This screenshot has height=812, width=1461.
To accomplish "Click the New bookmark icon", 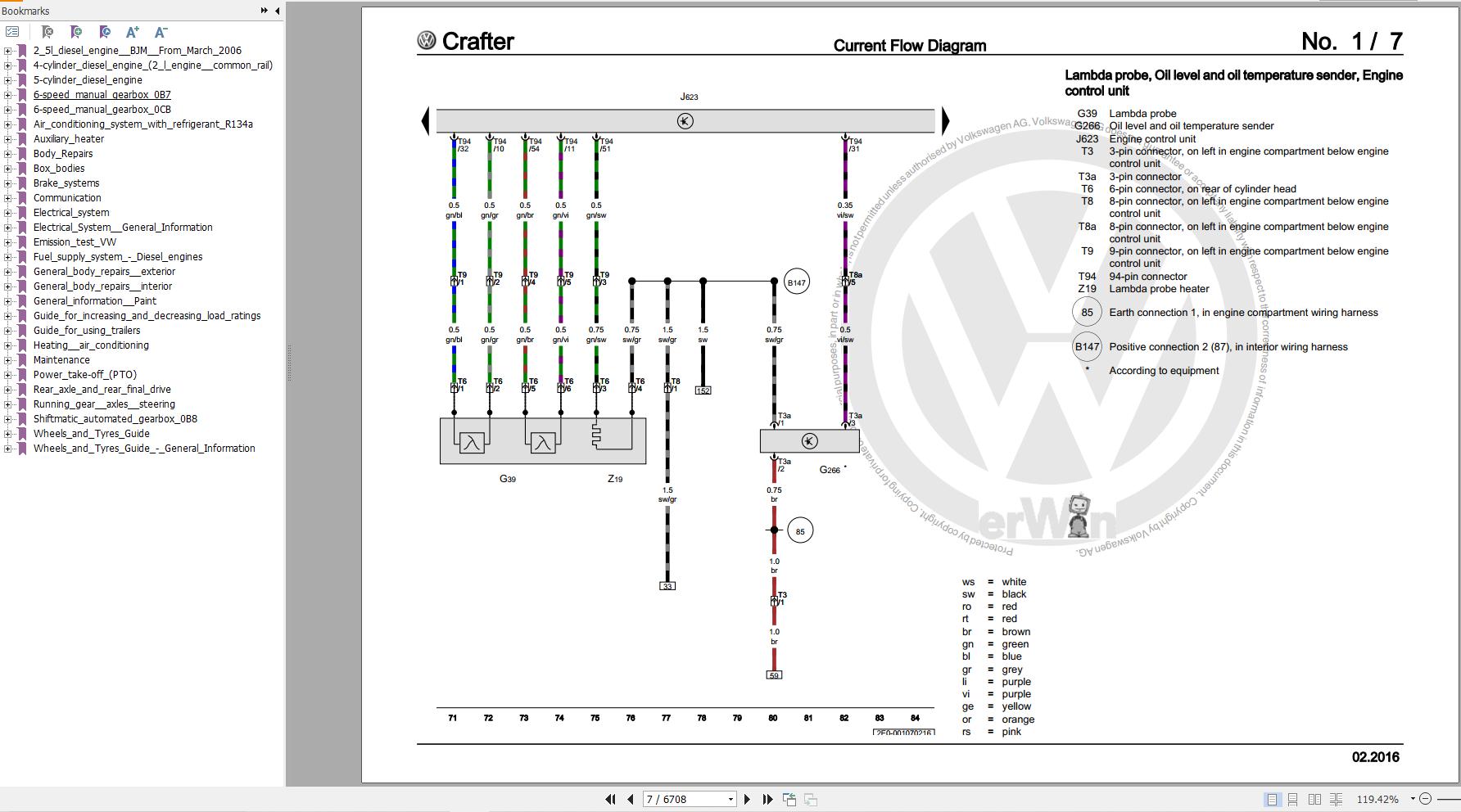I will tap(77, 31).
